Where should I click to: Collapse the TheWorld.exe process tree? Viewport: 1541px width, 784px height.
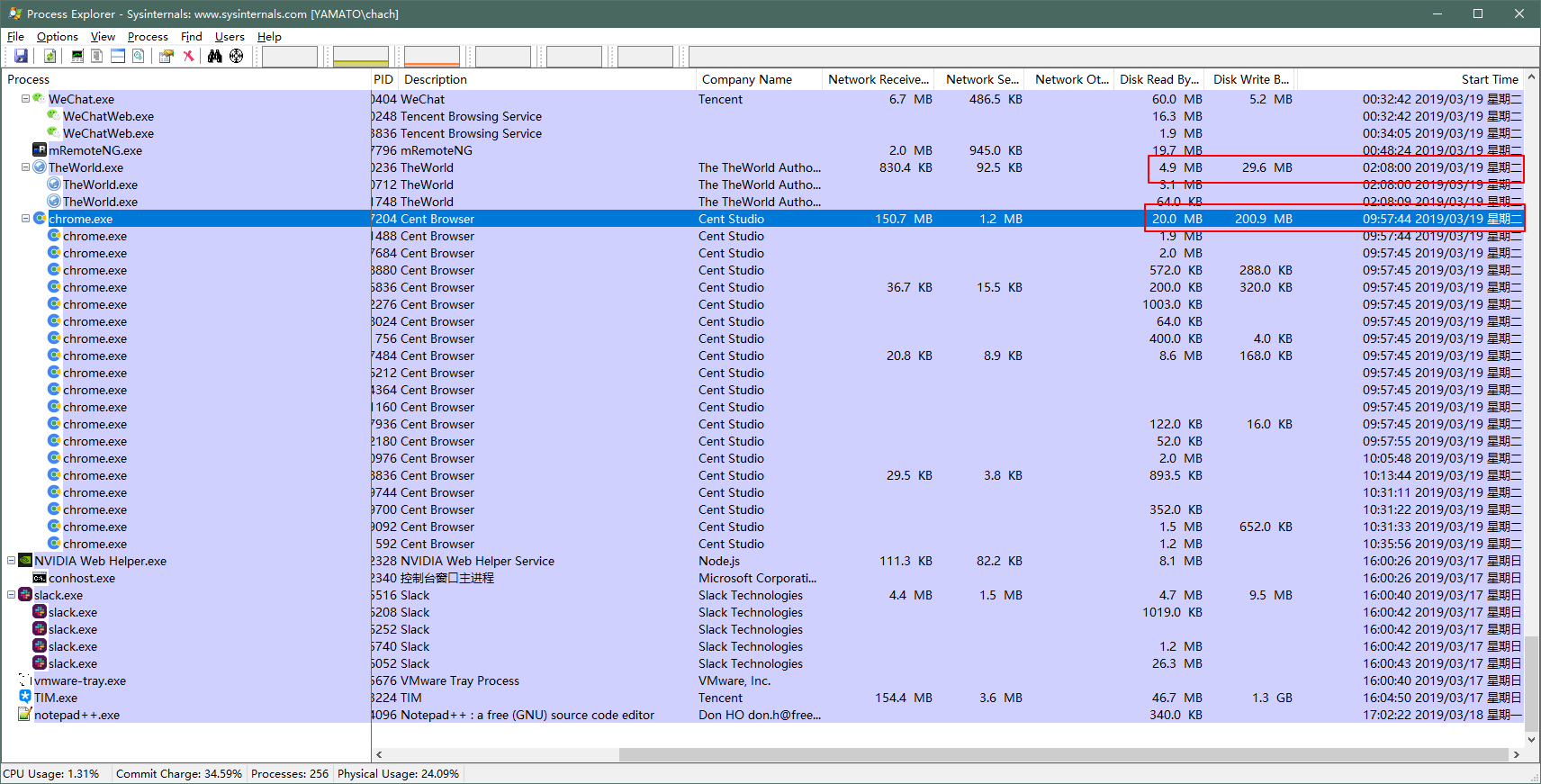[25, 167]
